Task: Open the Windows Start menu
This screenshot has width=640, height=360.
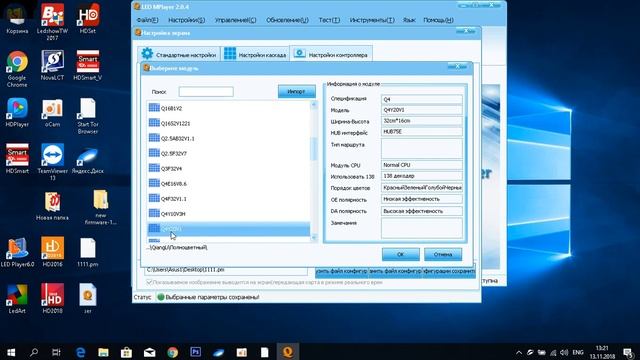Action: coord(11,352)
